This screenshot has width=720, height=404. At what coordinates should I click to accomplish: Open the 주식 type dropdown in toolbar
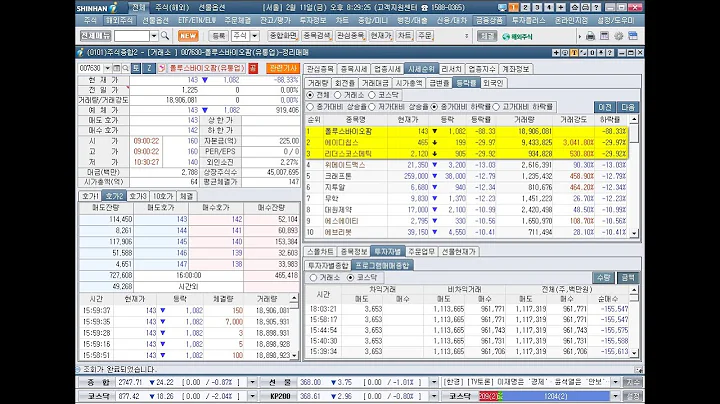pos(255,36)
